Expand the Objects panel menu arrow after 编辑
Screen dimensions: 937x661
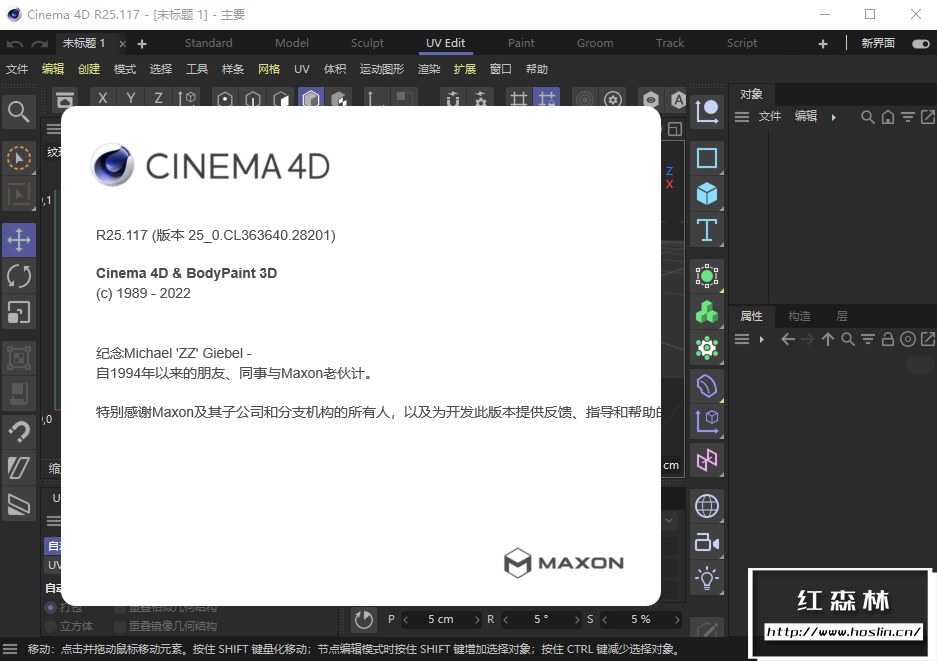coord(834,117)
